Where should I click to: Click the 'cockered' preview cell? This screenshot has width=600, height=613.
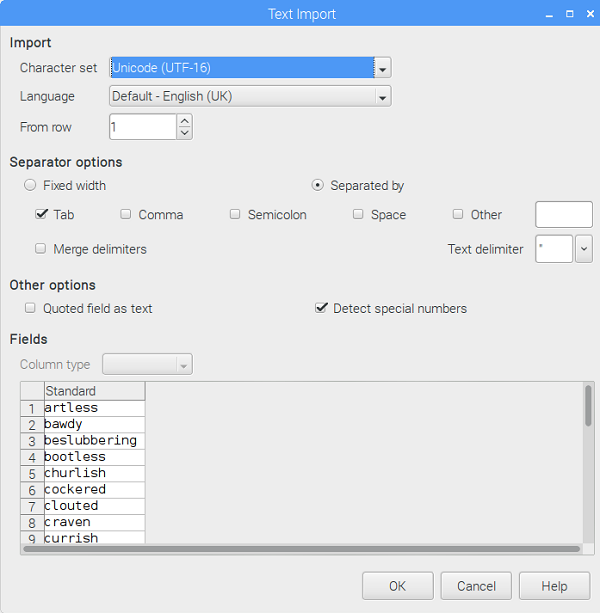coord(95,490)
